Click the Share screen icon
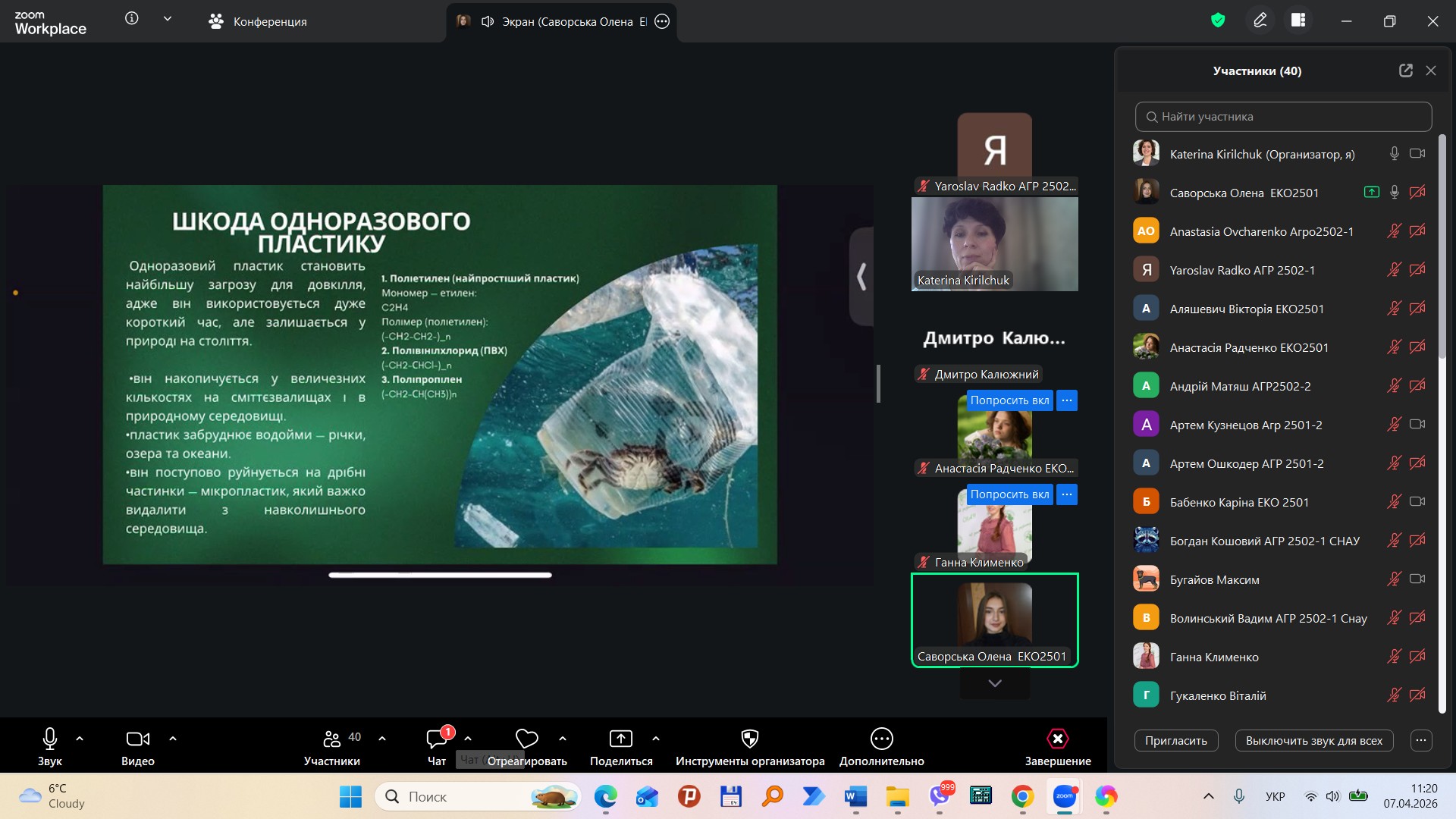Screen dimensions: 1456x819 [620, 739]
